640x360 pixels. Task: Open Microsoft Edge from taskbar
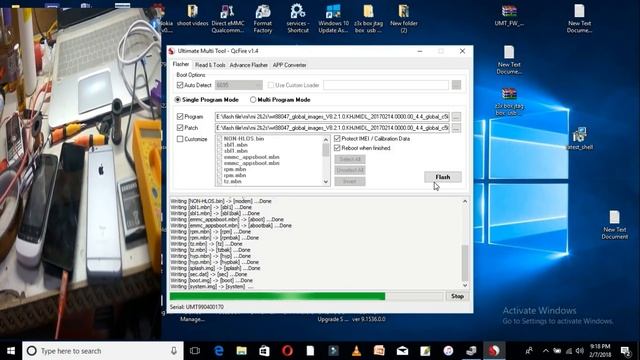(219, 351)
